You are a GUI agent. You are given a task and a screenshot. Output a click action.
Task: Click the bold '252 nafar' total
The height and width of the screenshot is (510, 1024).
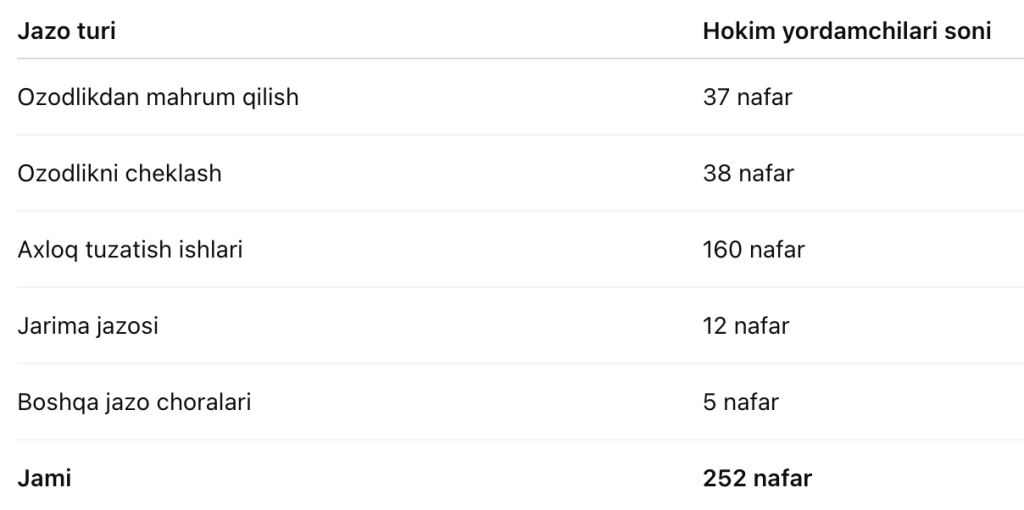(757, 478)
